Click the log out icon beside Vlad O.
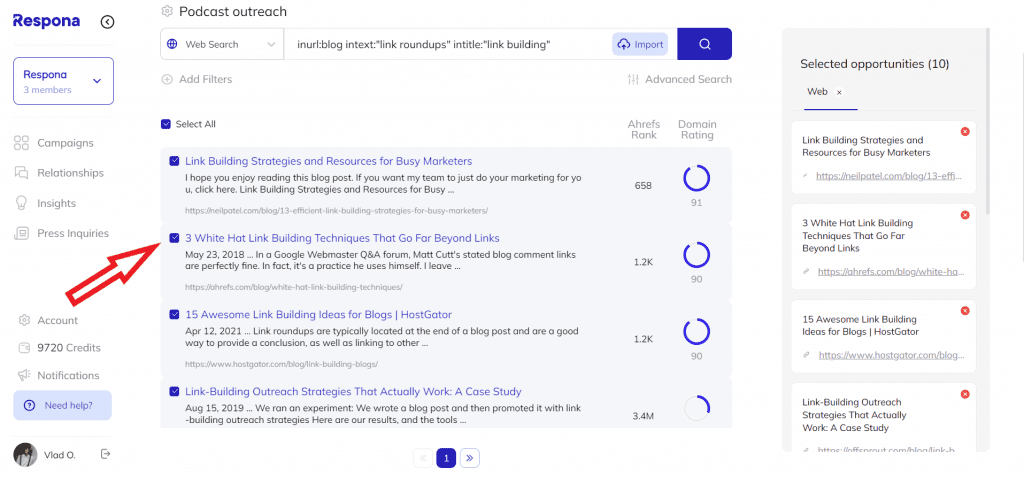The width and height of the screenshot is (1024, 477). [106, 454]
